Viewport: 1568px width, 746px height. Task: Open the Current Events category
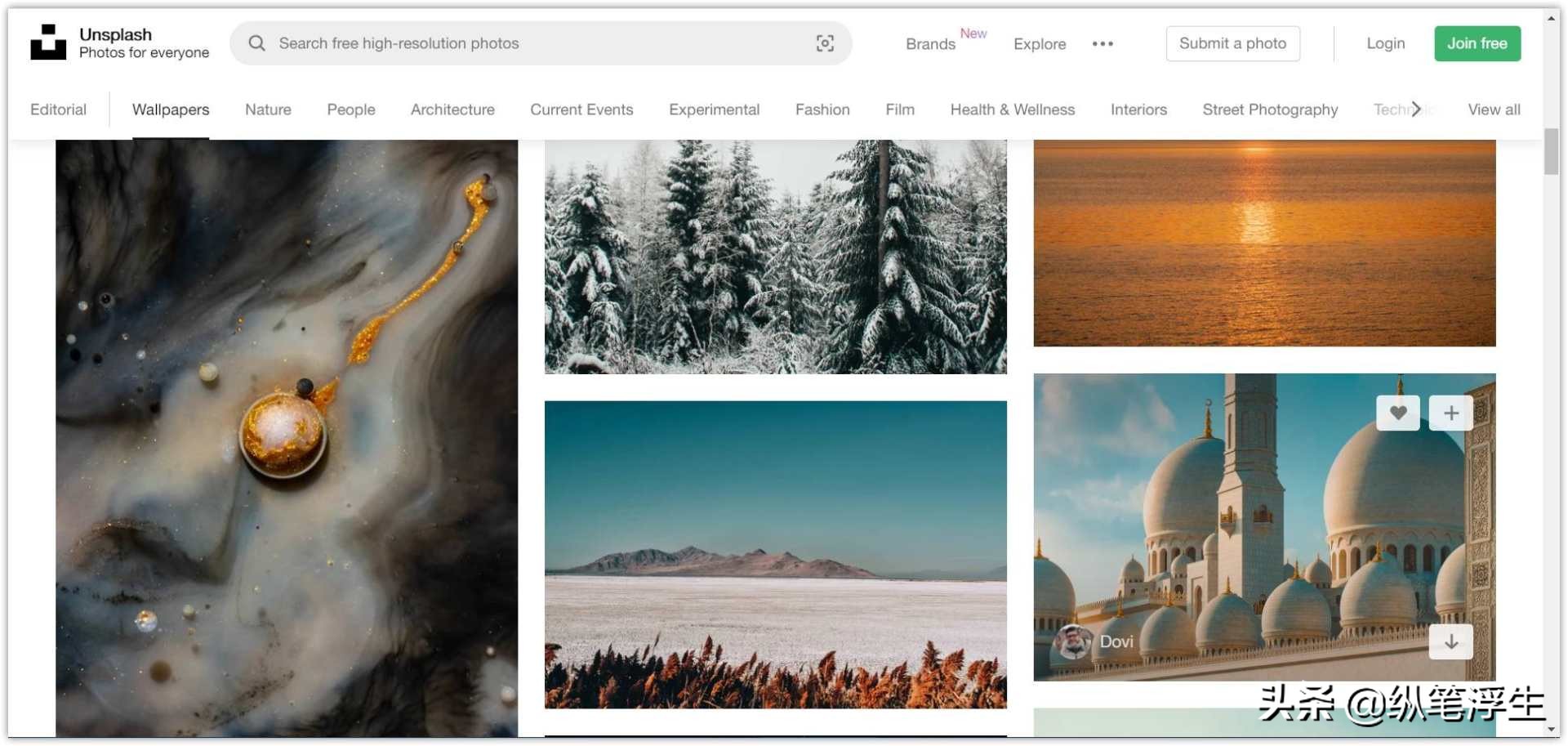pos(581,109)
